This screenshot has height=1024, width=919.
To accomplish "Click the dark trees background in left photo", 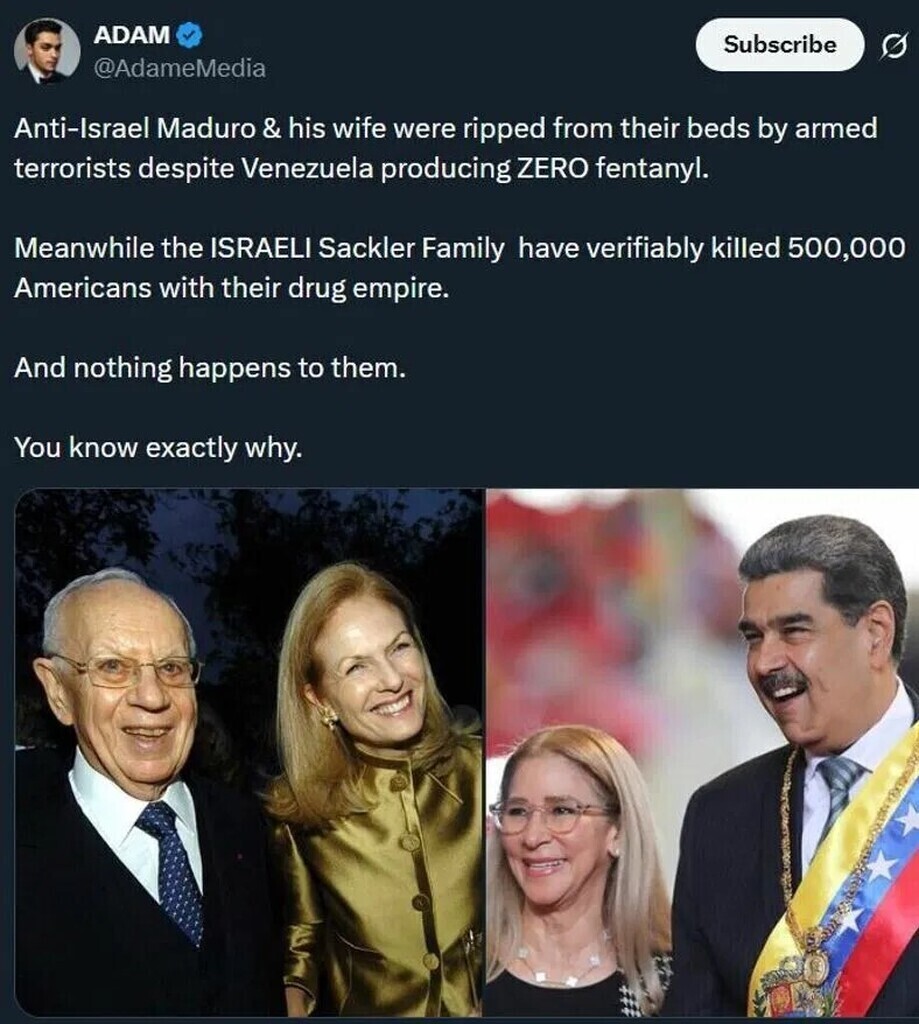I will (248, 542).
